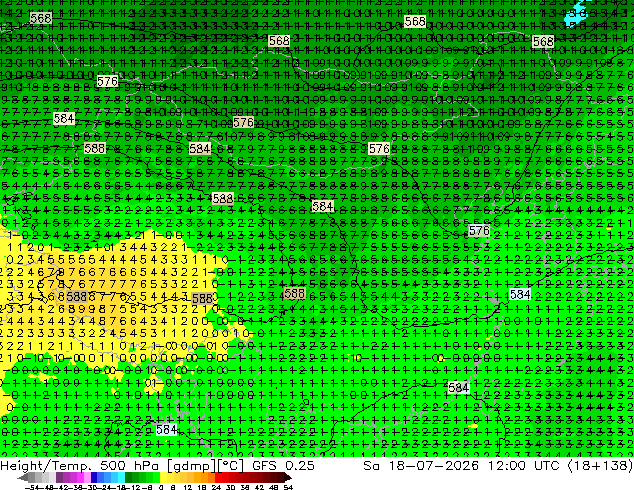Select the cyan swatch in the legend
Image resolution: width=634 pixels, height=490 pixels.
click(121, 477)
